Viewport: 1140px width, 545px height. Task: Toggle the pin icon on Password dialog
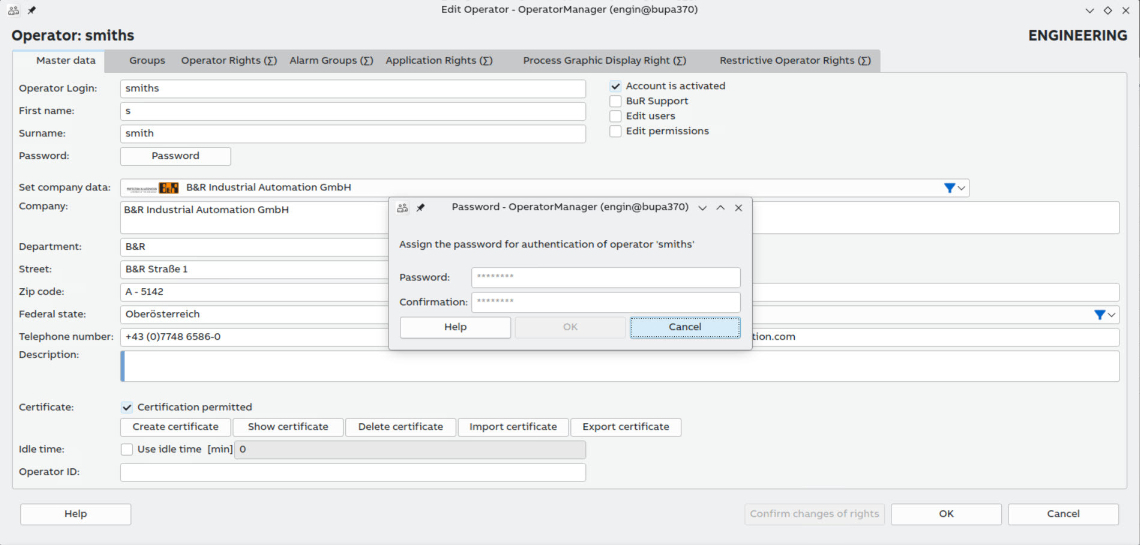[420, 208]
